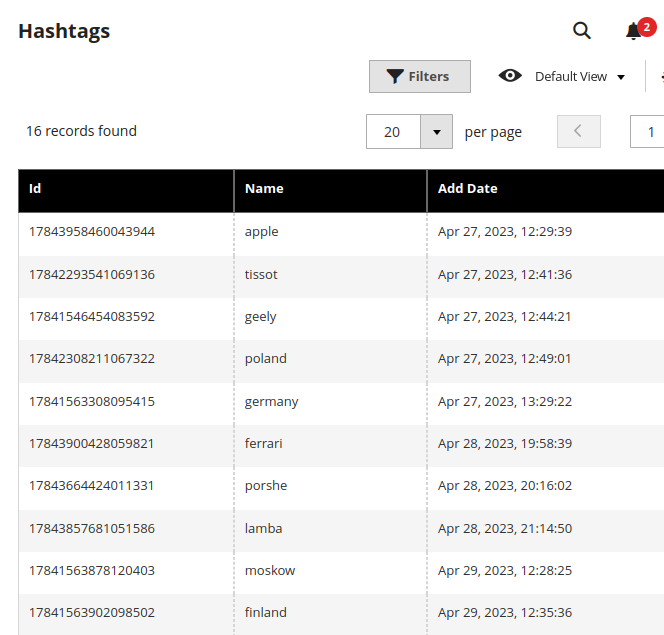Open the per page dropdown arrow
The width and height of the screenshot is (664, 635).
(437, 132)
